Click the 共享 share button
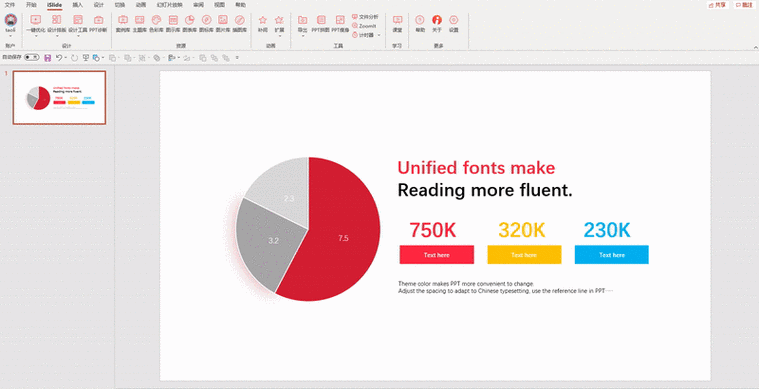759x389 pixels. pos(717,5)
